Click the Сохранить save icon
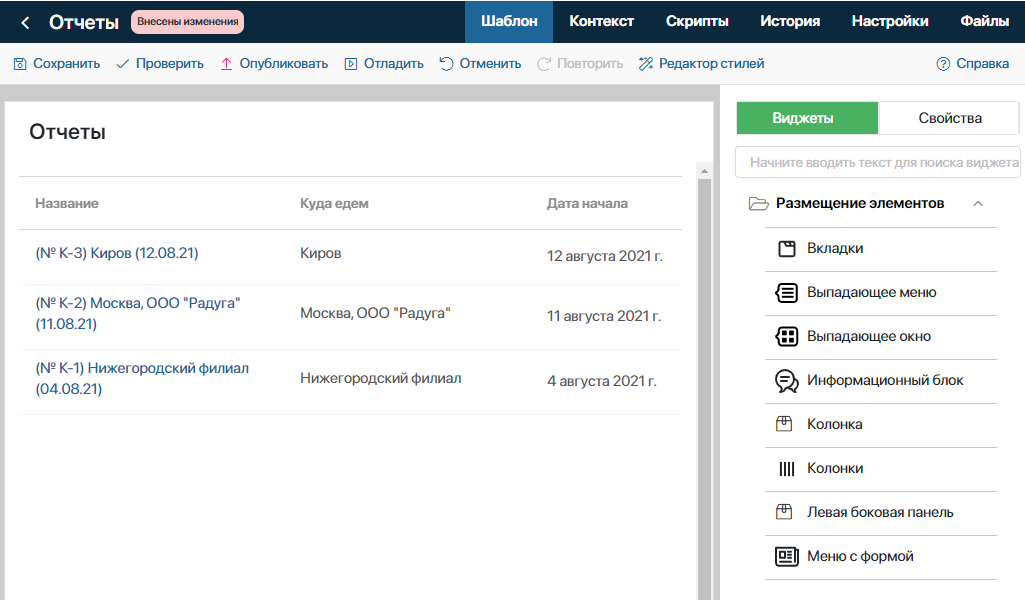 (x=20, y=64)
